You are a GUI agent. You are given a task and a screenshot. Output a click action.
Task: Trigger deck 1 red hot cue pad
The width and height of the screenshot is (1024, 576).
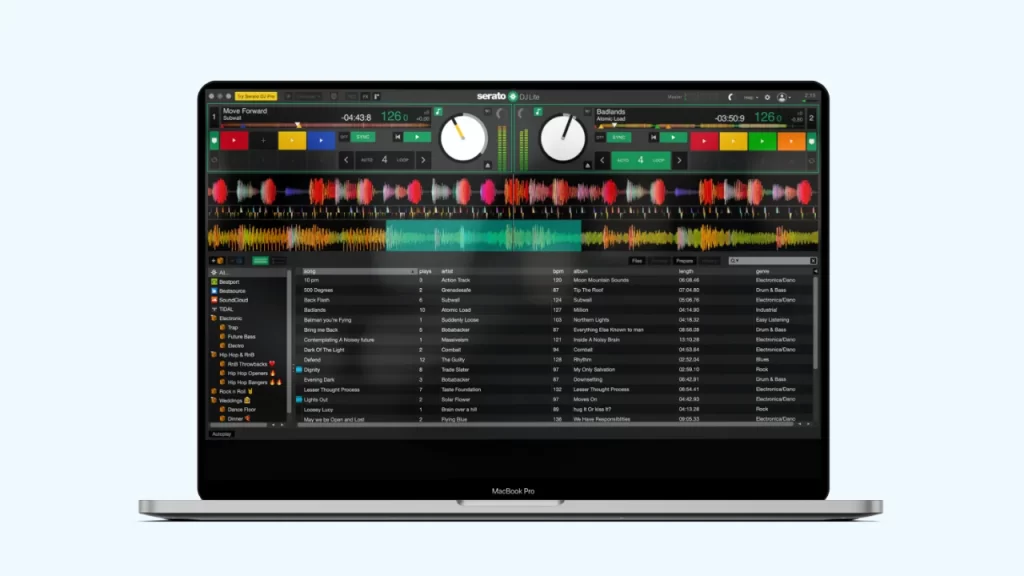[234, 140]
